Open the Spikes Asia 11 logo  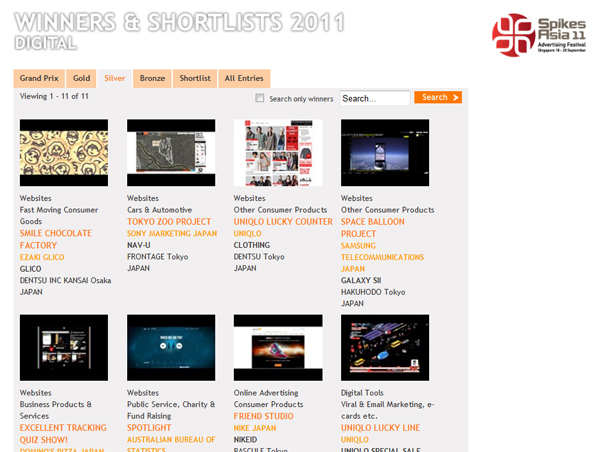click(539, 35)
